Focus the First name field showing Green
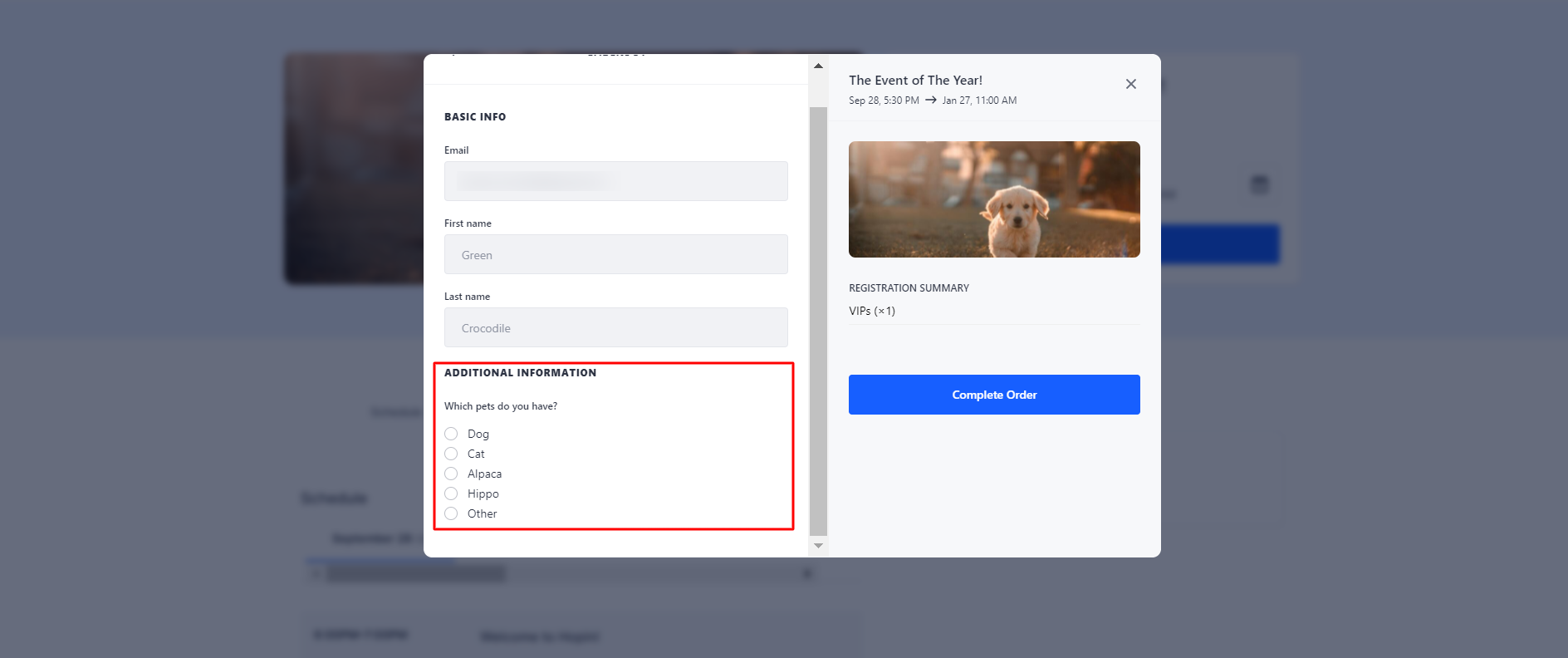This screenshot has width=1568, height=658. point(615,254)
